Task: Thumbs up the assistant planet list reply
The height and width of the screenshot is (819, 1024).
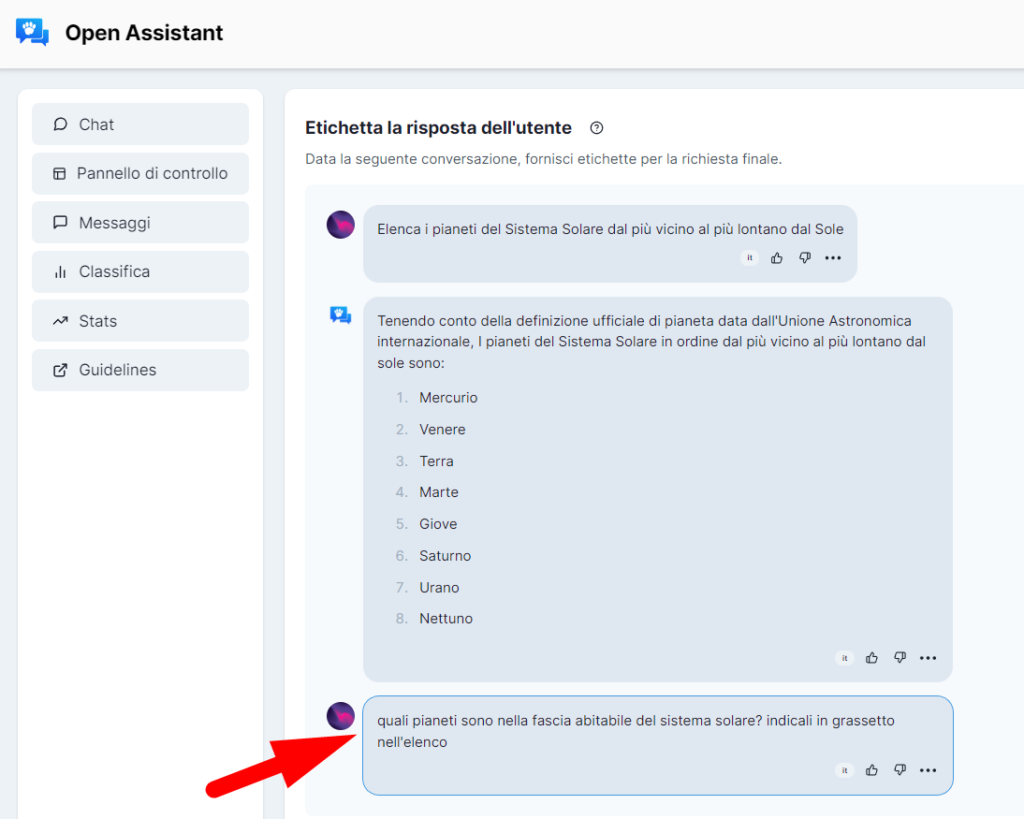Action: (872, 658)
